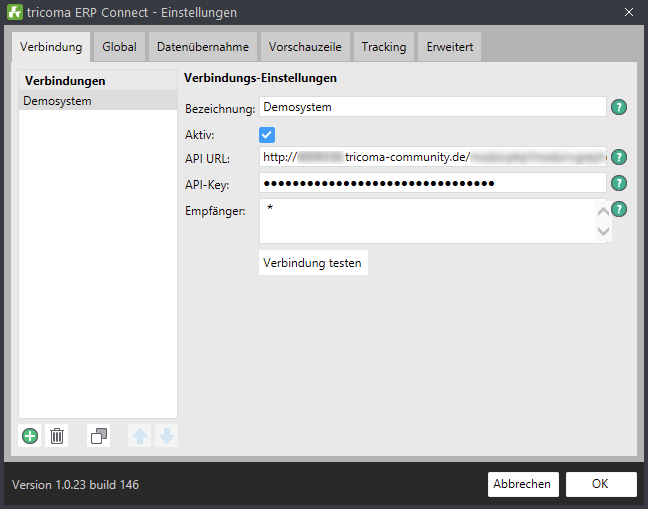Click the Version 1.0.23 build 146 text
The image size is (648, 509).
tap(75, 485)
